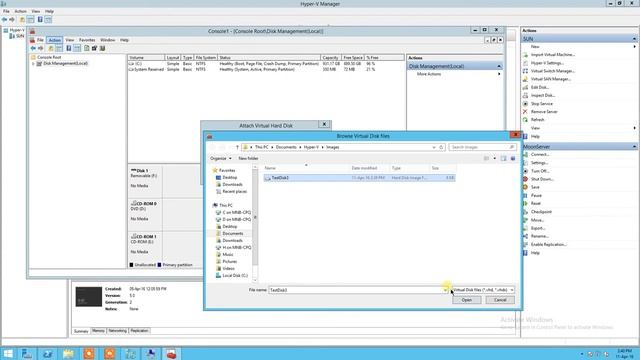Click Connect under MoonServer actions
This screenshot has width=640, height=360.
540,155
